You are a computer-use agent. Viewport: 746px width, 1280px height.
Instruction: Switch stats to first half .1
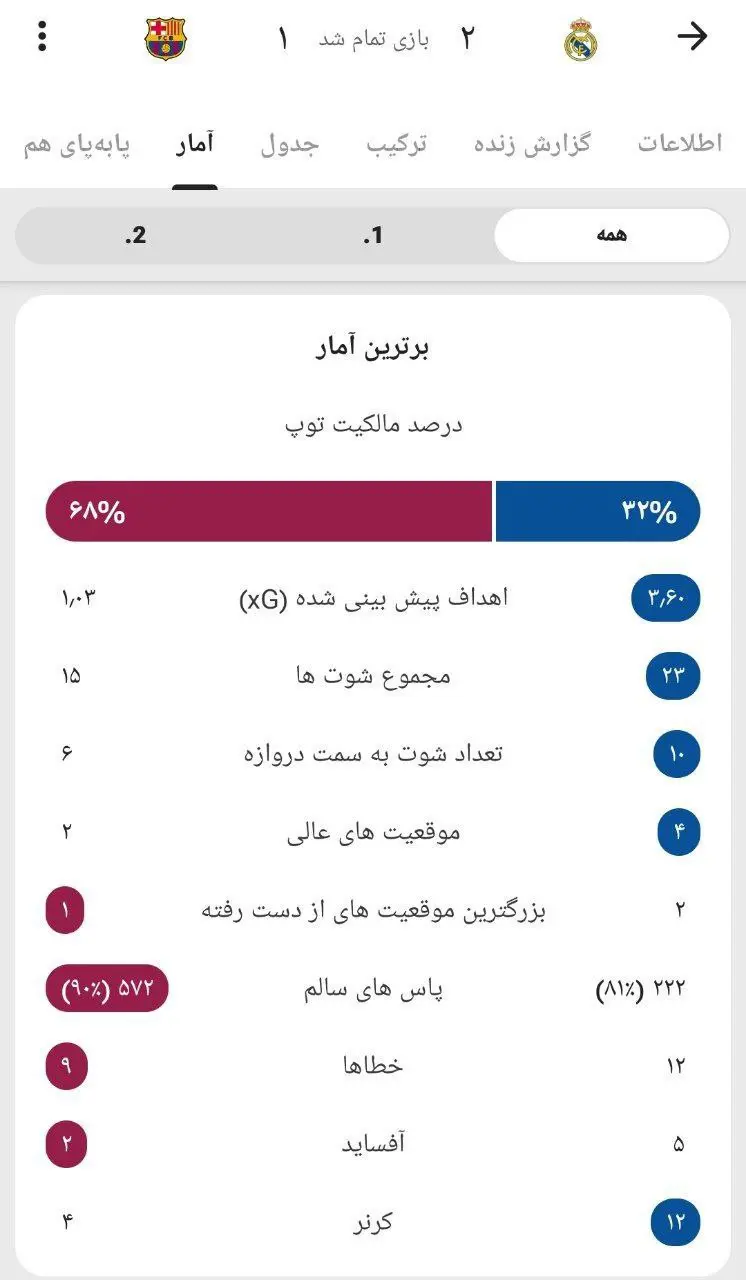[373, 234]
